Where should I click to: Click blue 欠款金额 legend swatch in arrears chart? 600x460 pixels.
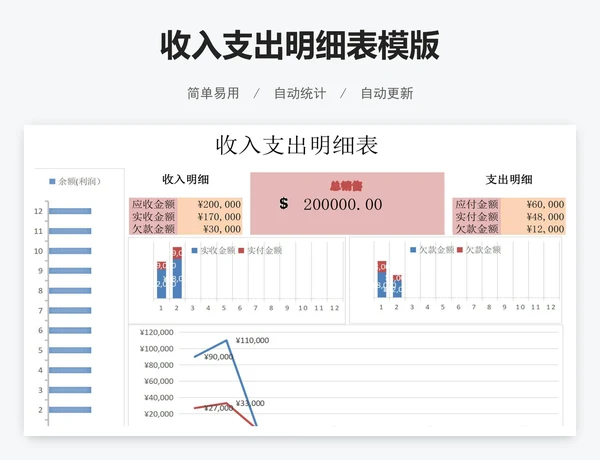(x=413, y=250)
